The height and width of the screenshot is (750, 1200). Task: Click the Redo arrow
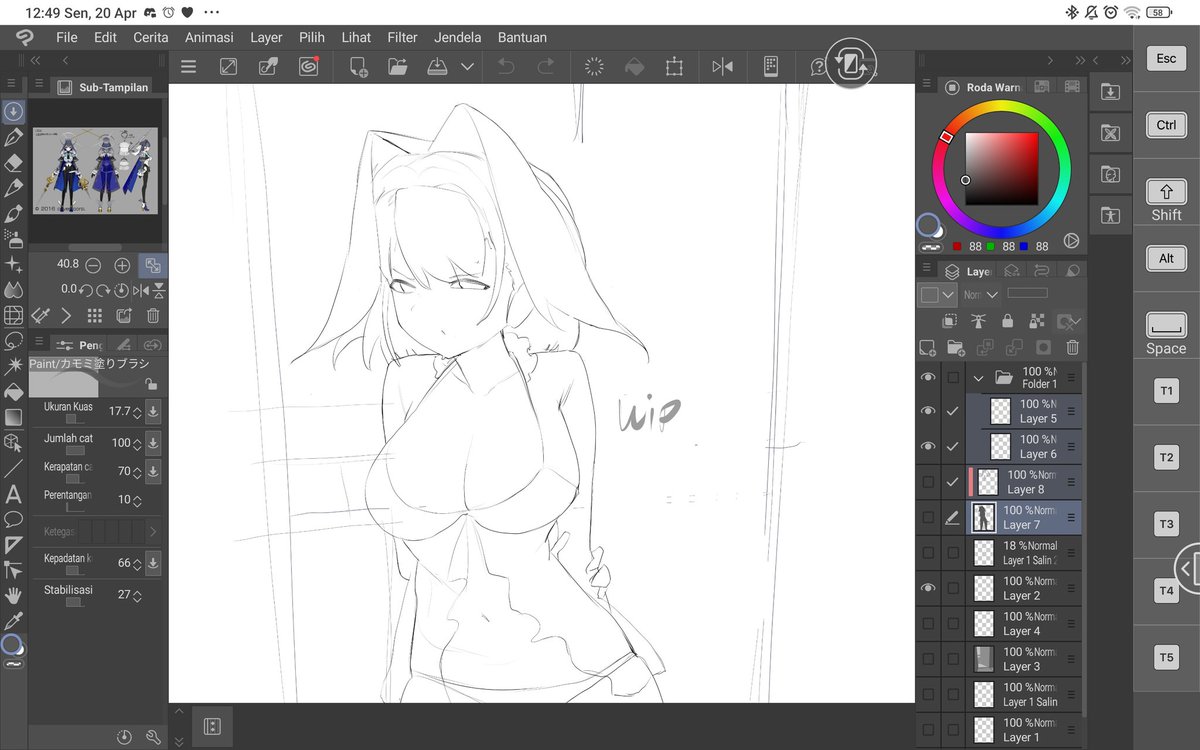tap(546, 67)
